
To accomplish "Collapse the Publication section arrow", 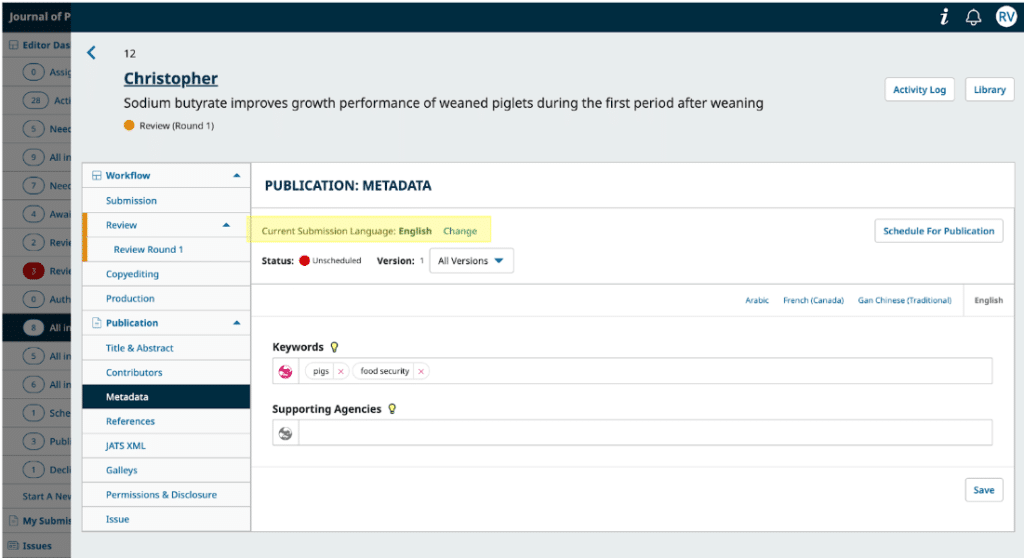I will (x=237, y=323).
